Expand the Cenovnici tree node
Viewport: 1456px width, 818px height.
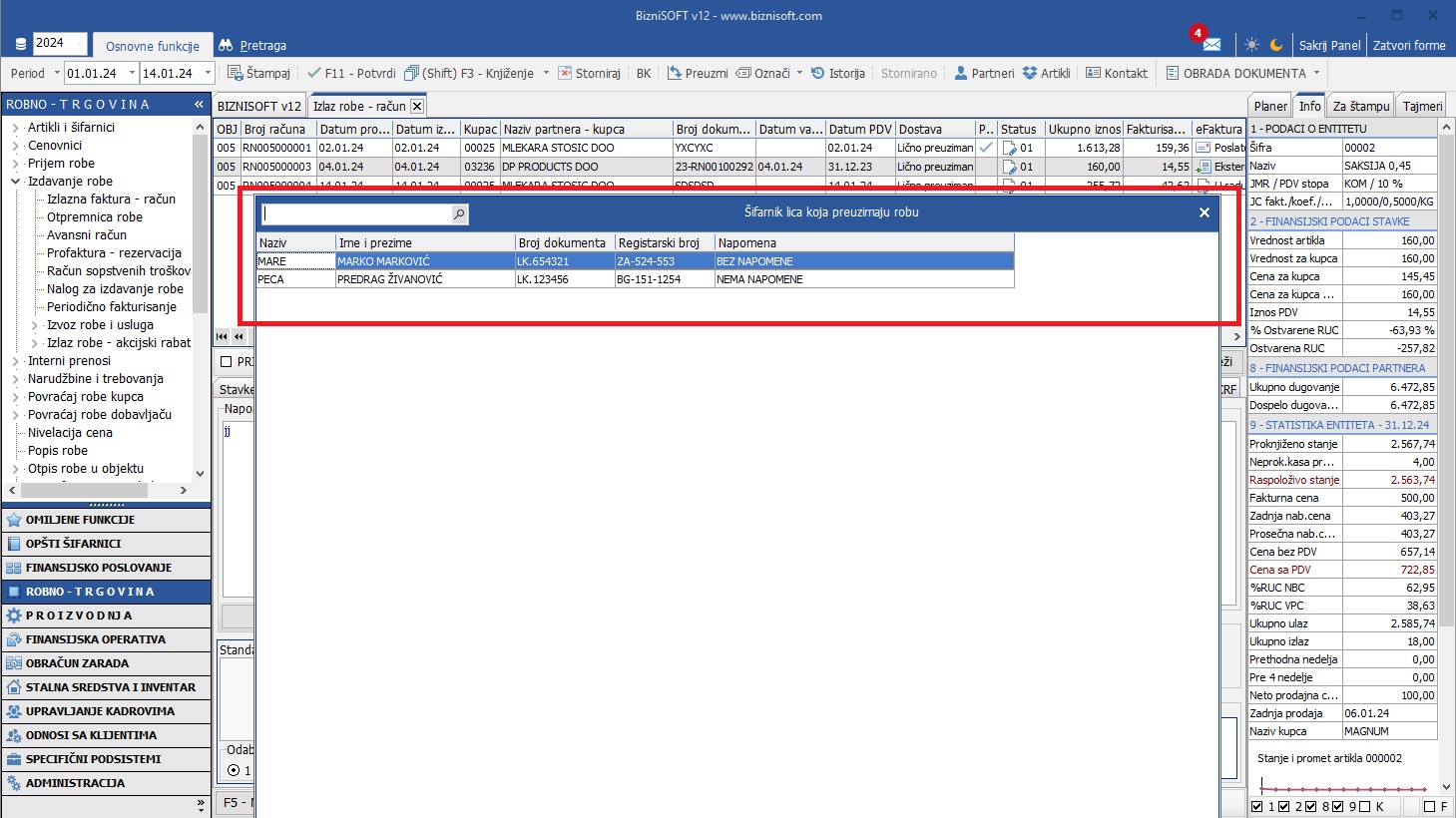point(16,146)
